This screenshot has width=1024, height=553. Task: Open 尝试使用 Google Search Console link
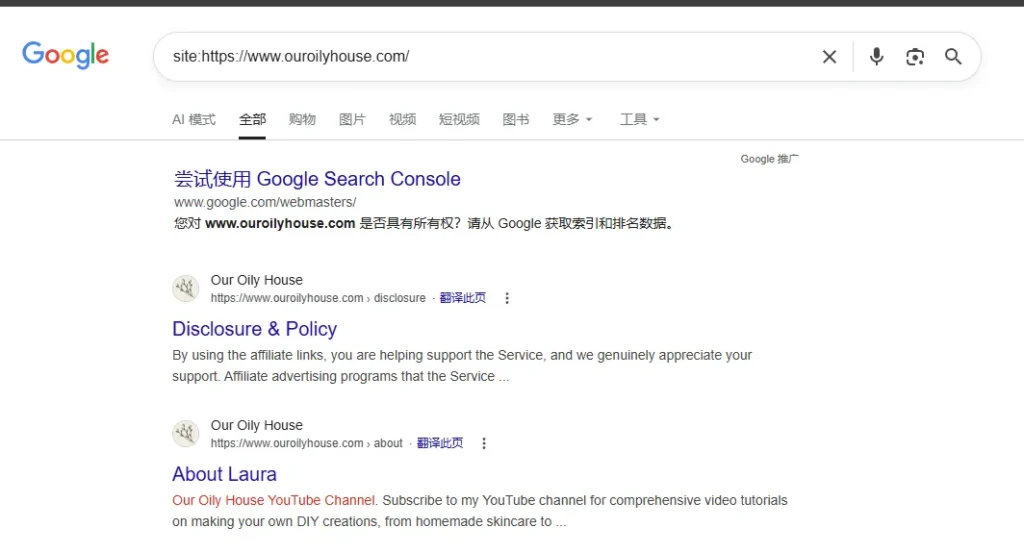pyautogui.click(x=317, y=179)
